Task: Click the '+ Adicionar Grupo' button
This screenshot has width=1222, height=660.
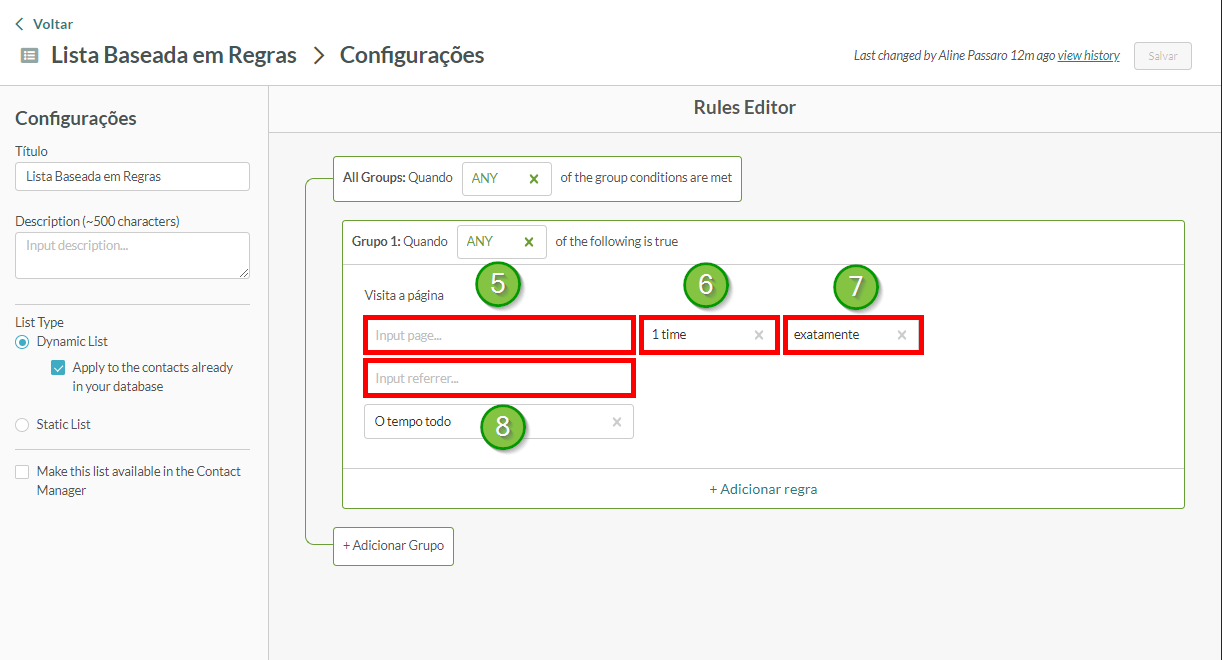Action: pyautogui.click(x=393, y=546)
